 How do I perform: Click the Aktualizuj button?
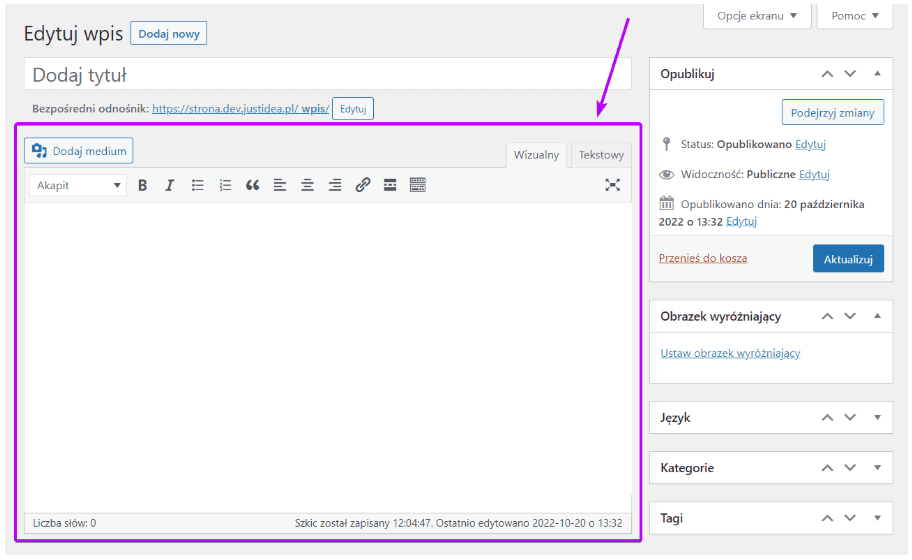(848, 259)
